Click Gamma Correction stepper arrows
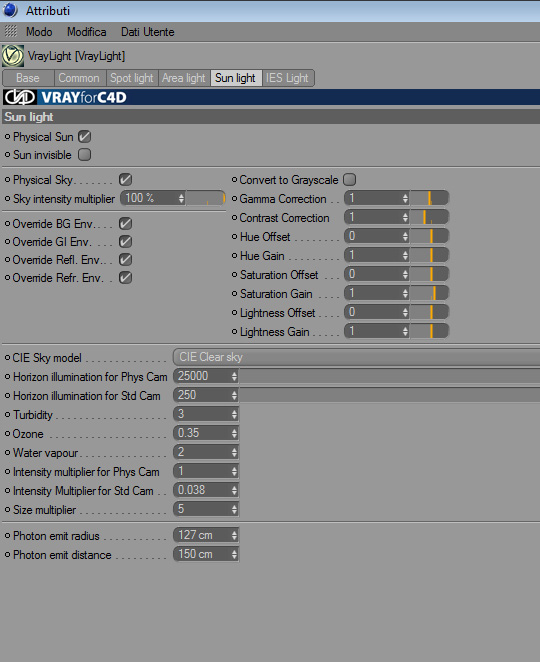 click(x=405, y=198)
